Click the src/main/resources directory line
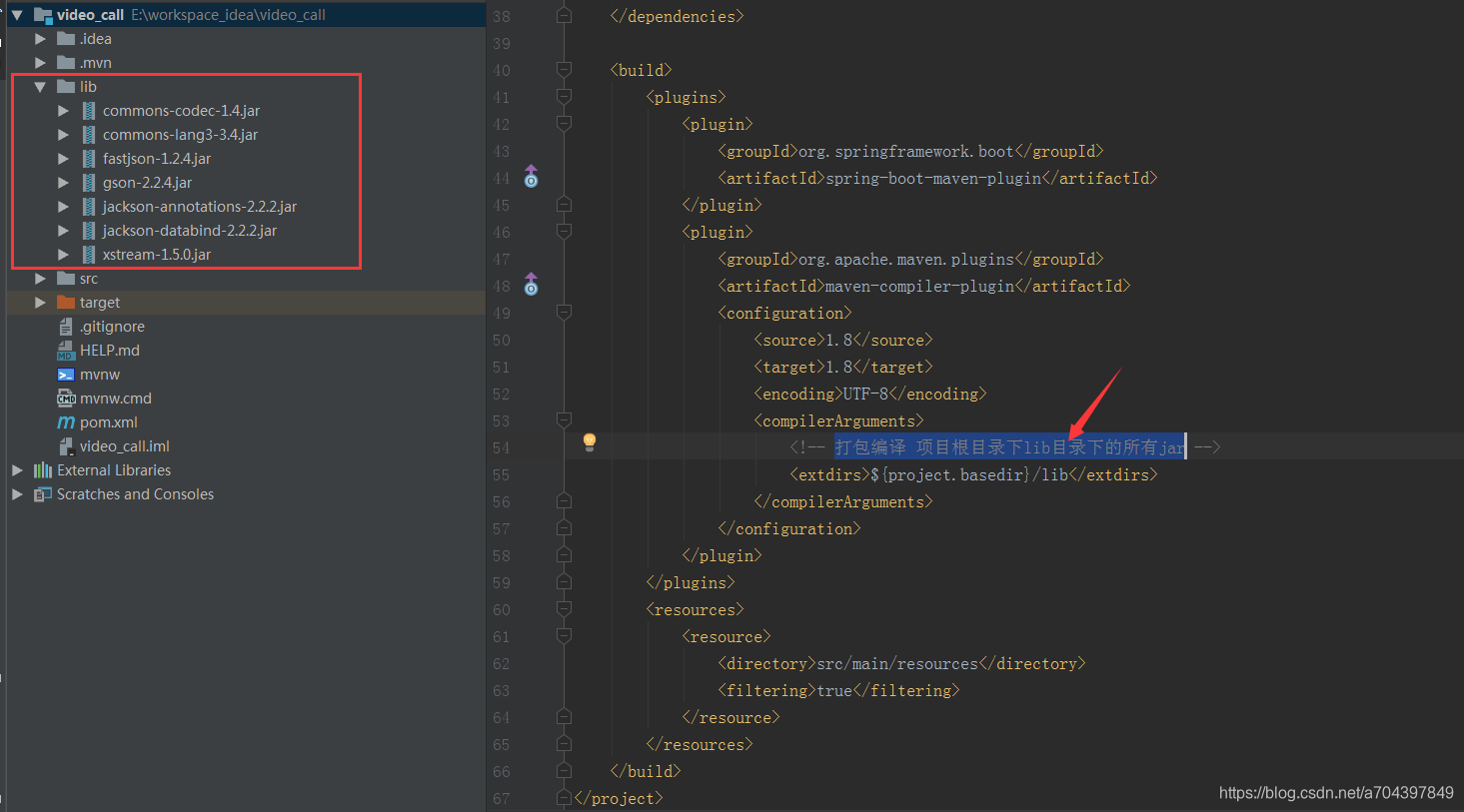Image resolution: width=1464 pixels, height=812 pixels. 901,663
